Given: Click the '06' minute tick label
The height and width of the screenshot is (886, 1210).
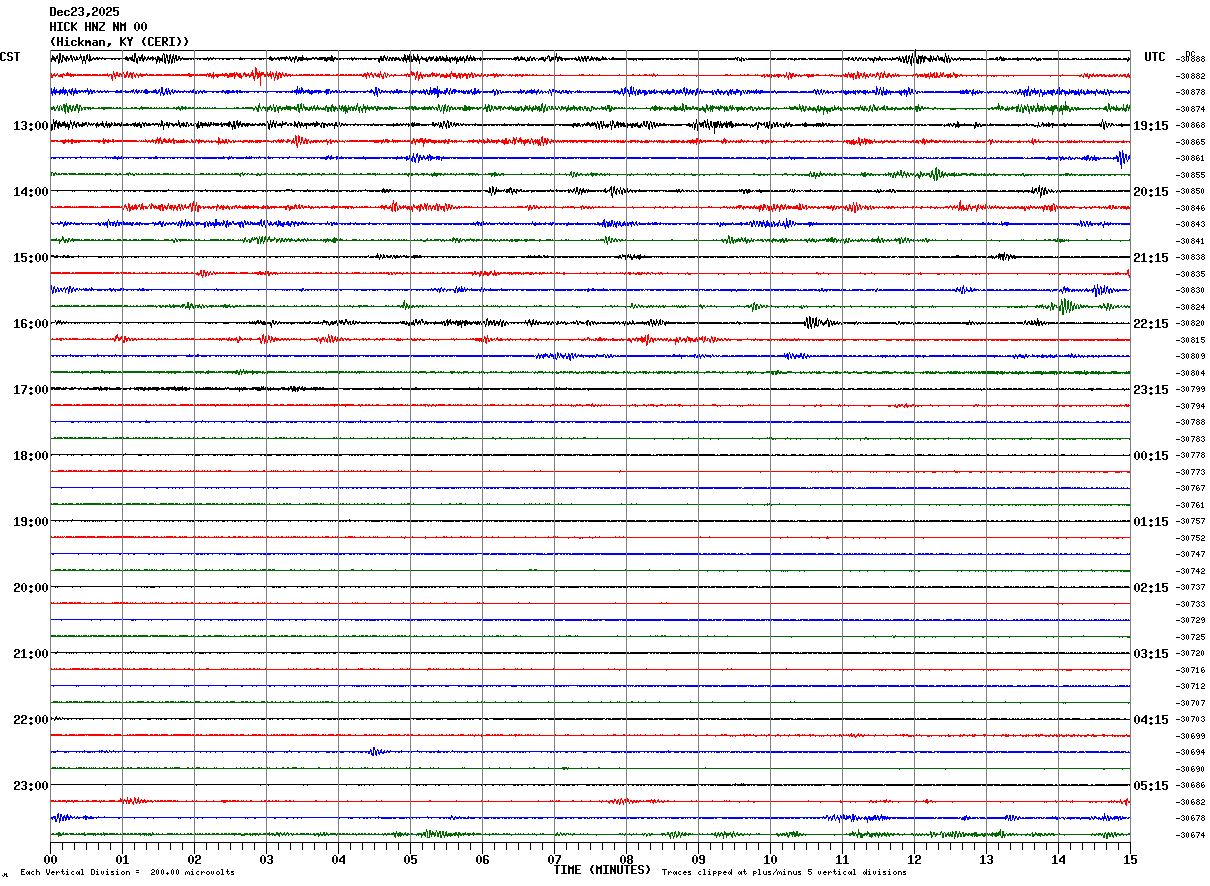Looking at the screenshot, I should [x=482, y=859].
